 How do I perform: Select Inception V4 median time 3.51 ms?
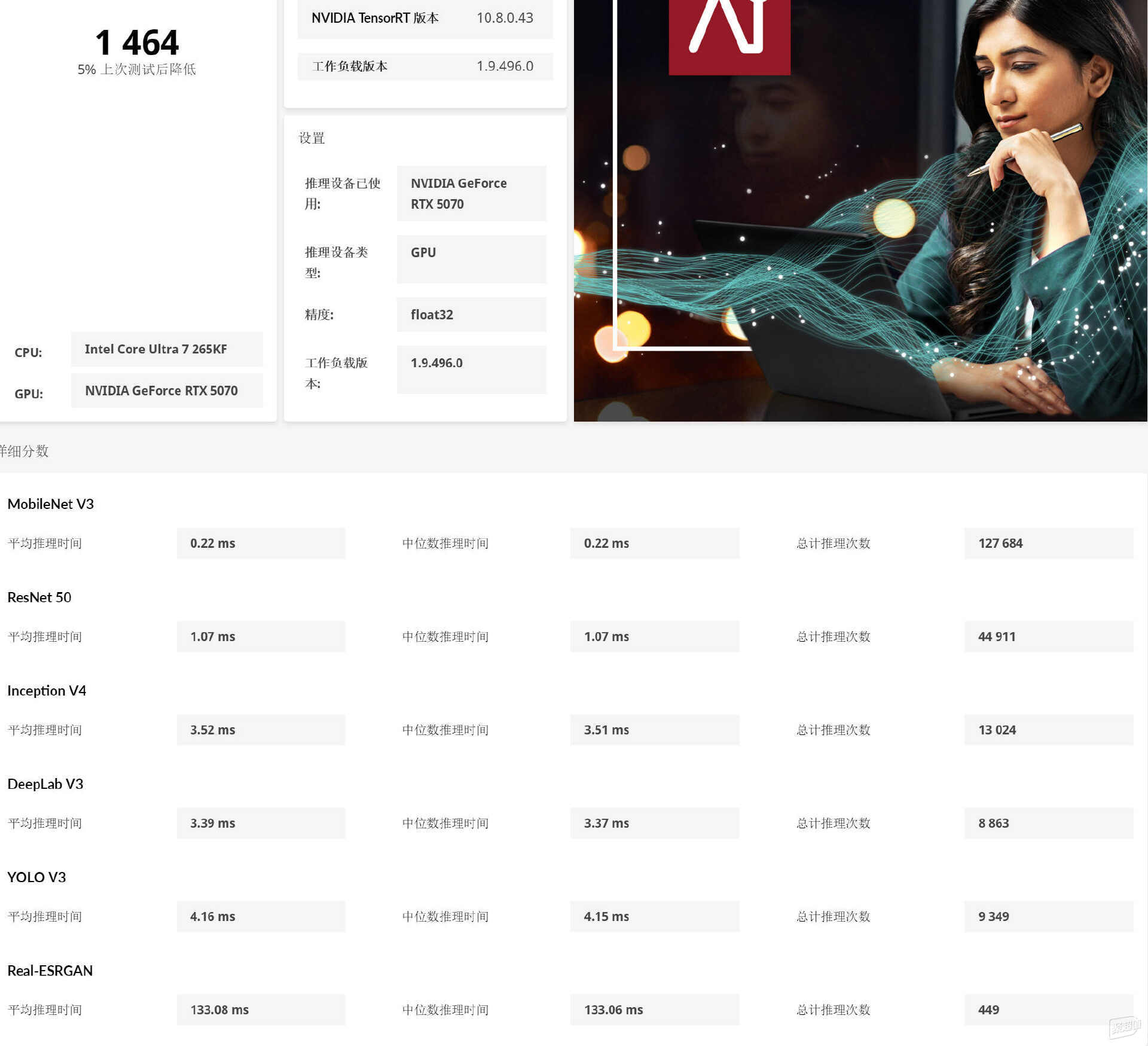655,730
